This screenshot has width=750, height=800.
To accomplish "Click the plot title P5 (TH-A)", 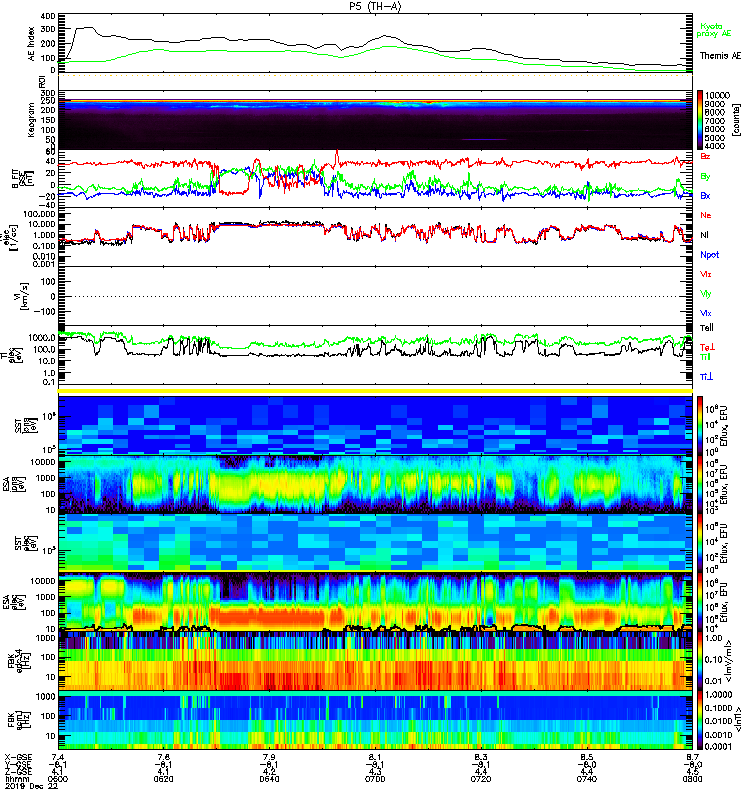I will coord(375,6).
